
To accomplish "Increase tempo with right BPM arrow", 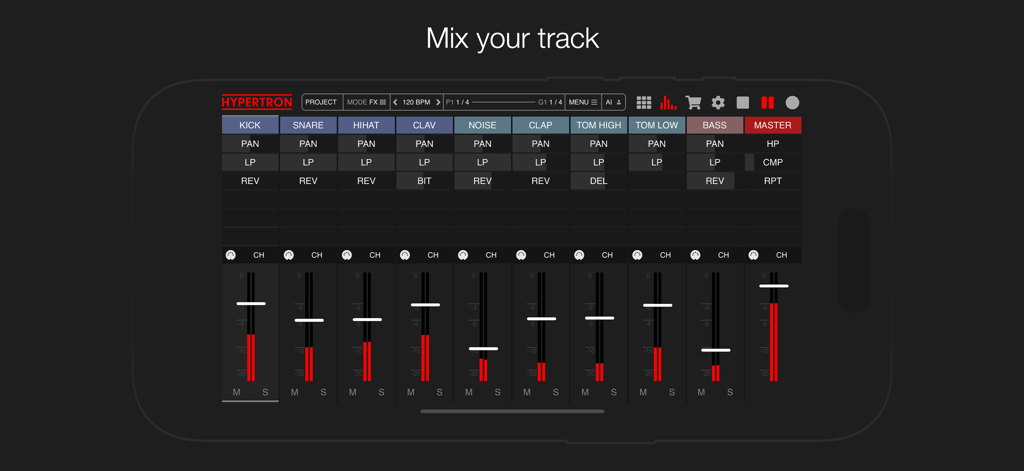I will 438,103.
